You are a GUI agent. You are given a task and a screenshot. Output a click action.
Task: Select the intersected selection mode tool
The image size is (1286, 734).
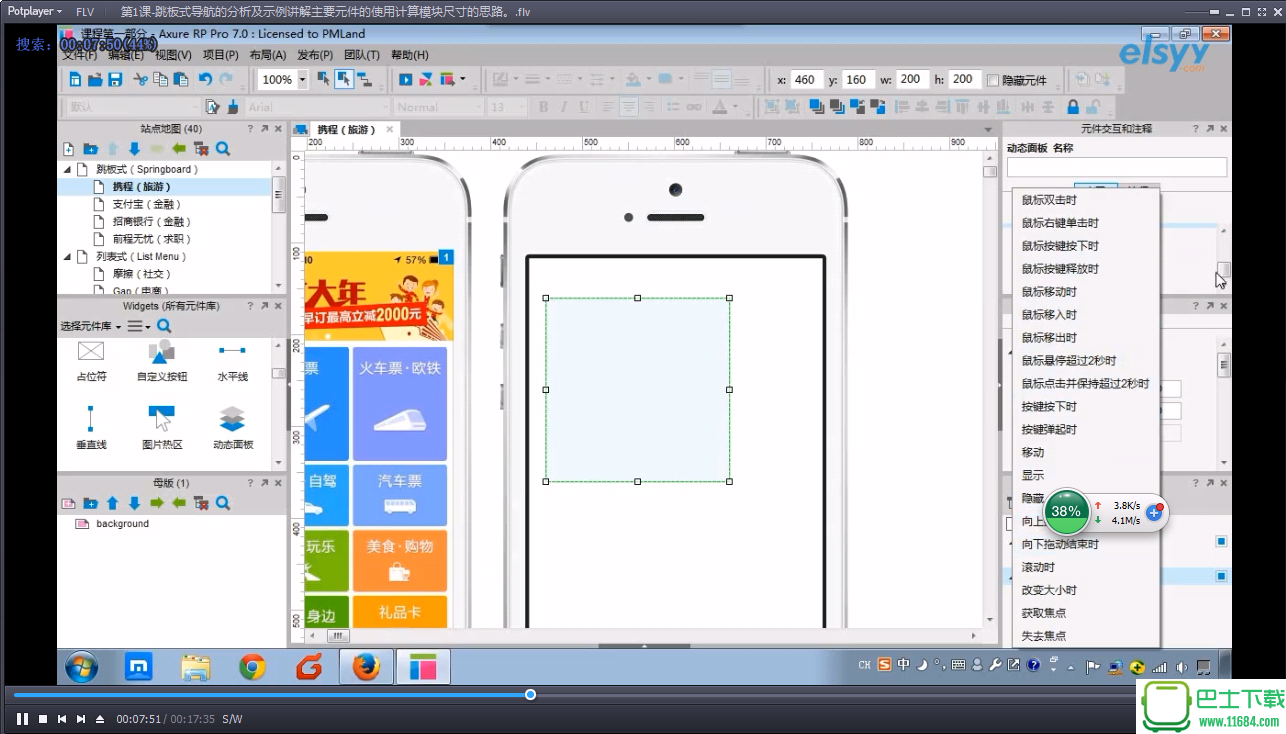(x=324, y=79)
